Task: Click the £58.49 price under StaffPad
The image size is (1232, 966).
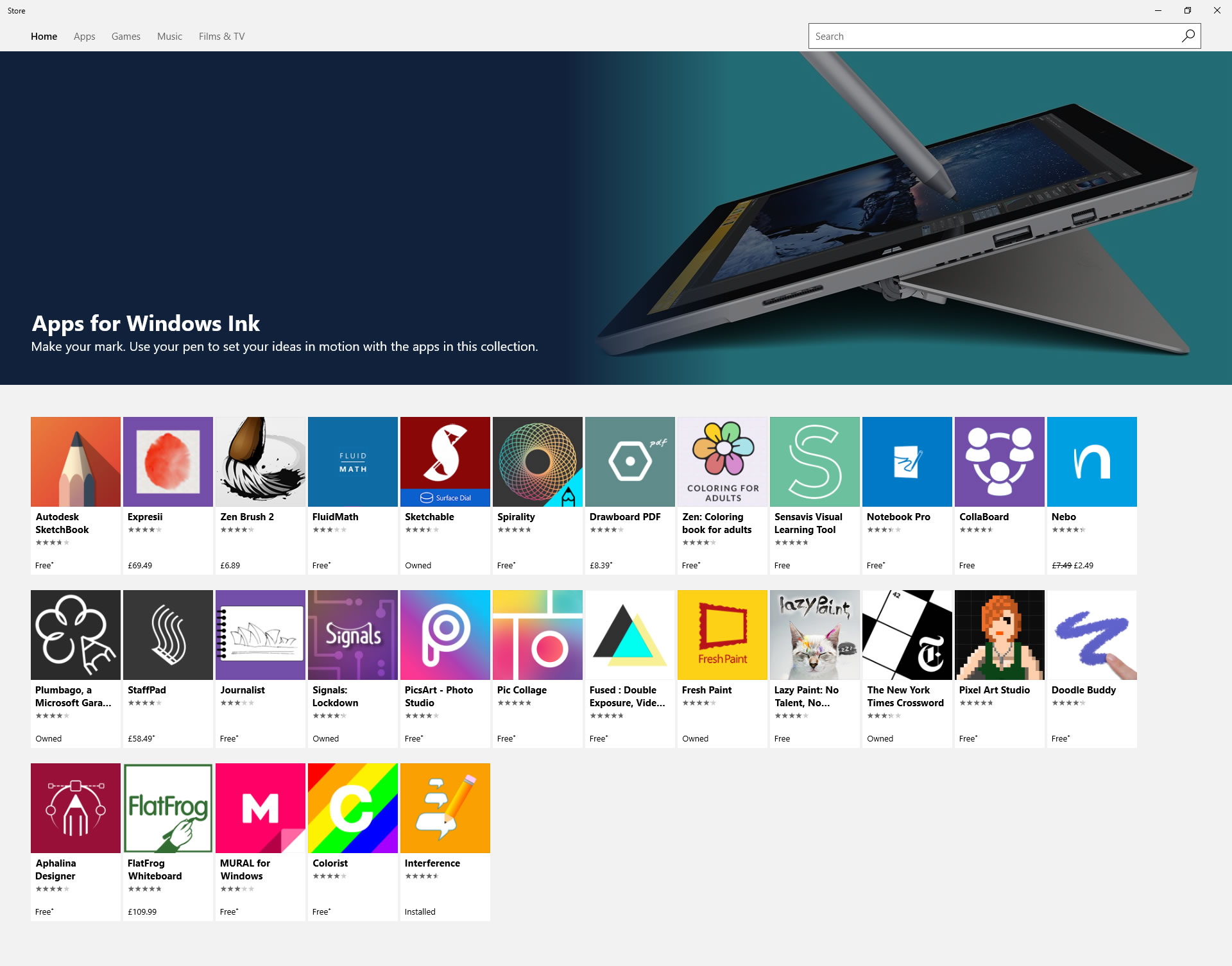Action: point(141,739)
